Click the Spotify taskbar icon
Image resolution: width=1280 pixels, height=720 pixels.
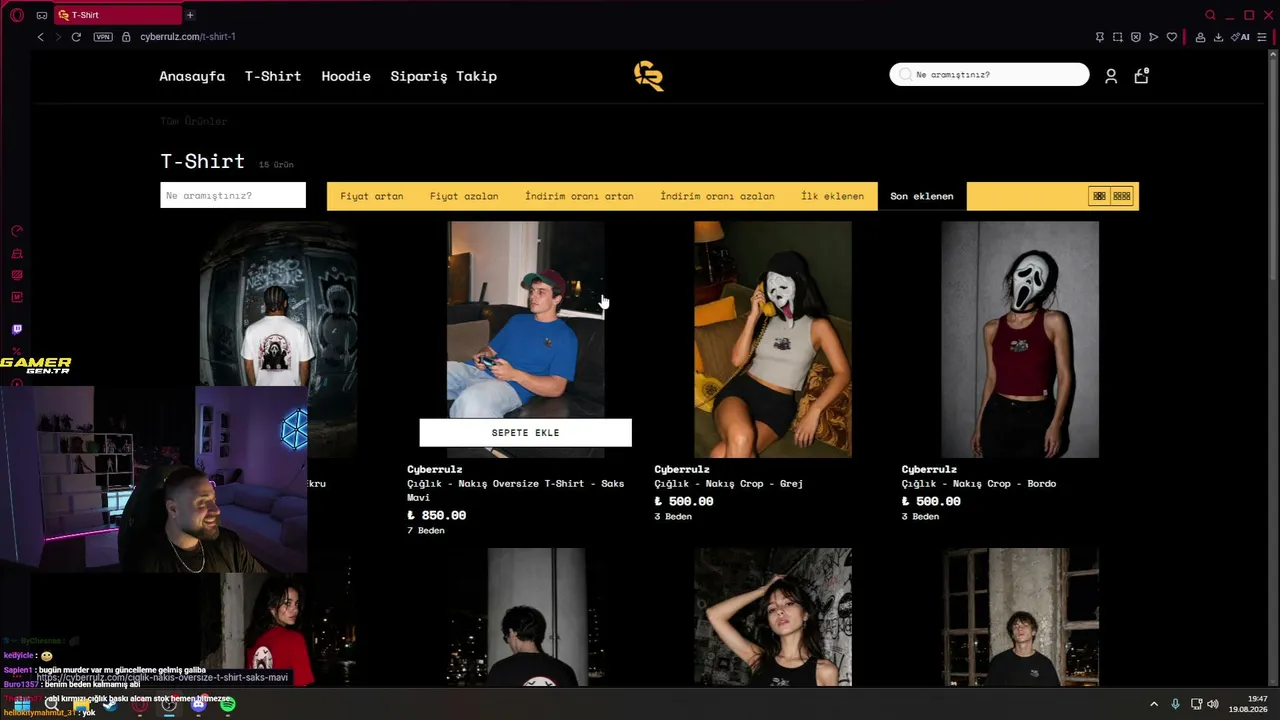(228, 705)
